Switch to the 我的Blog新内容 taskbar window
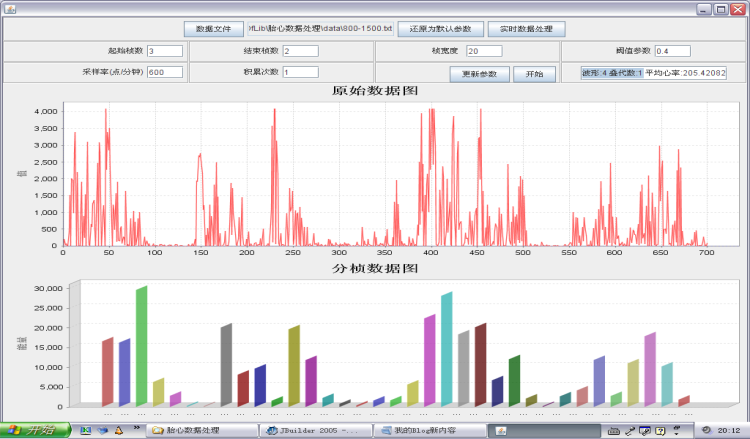The height and width of the screenshot is (439, 750). point(430,430)
